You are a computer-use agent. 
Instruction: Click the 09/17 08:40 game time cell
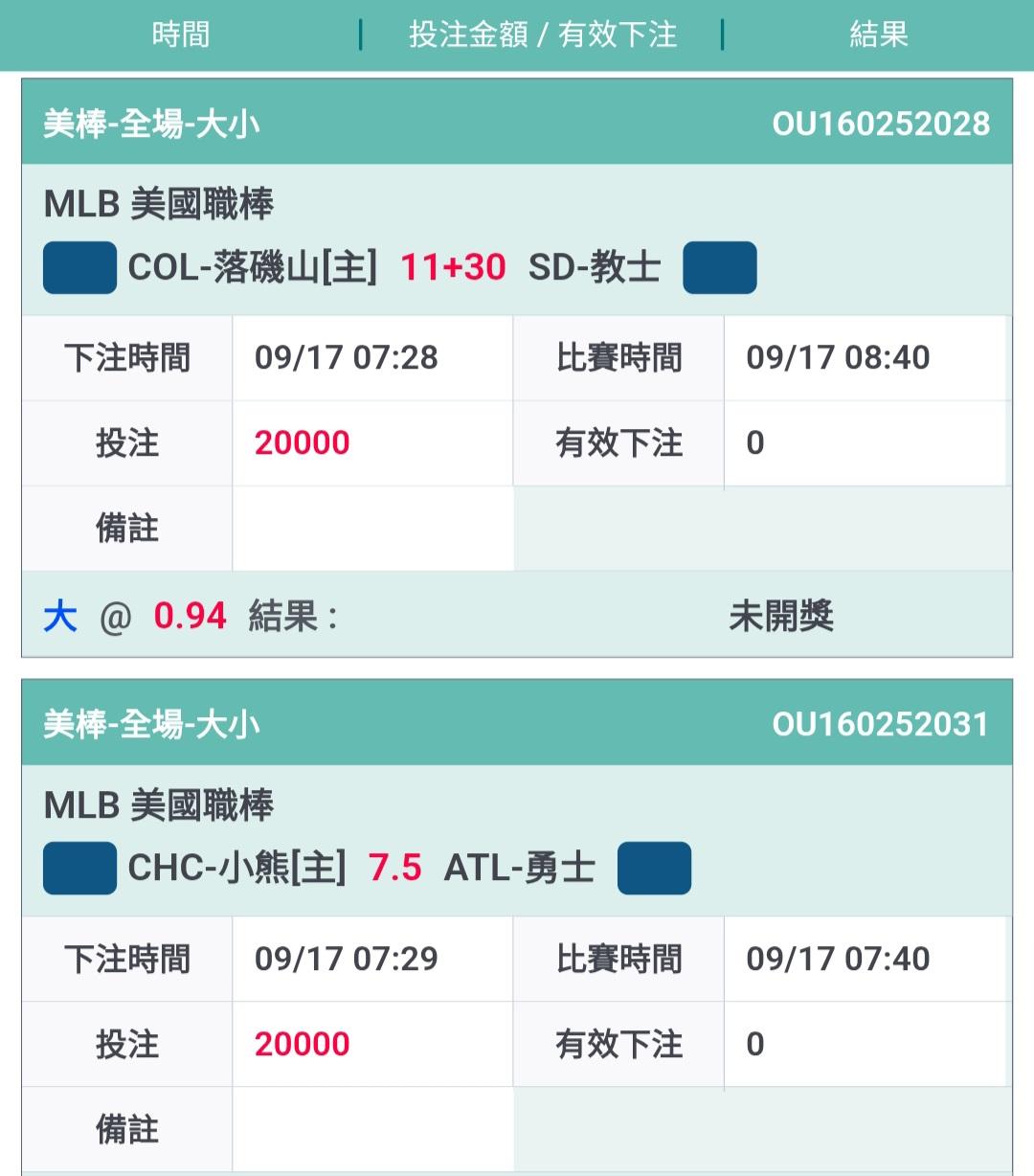tap(867, 357)
